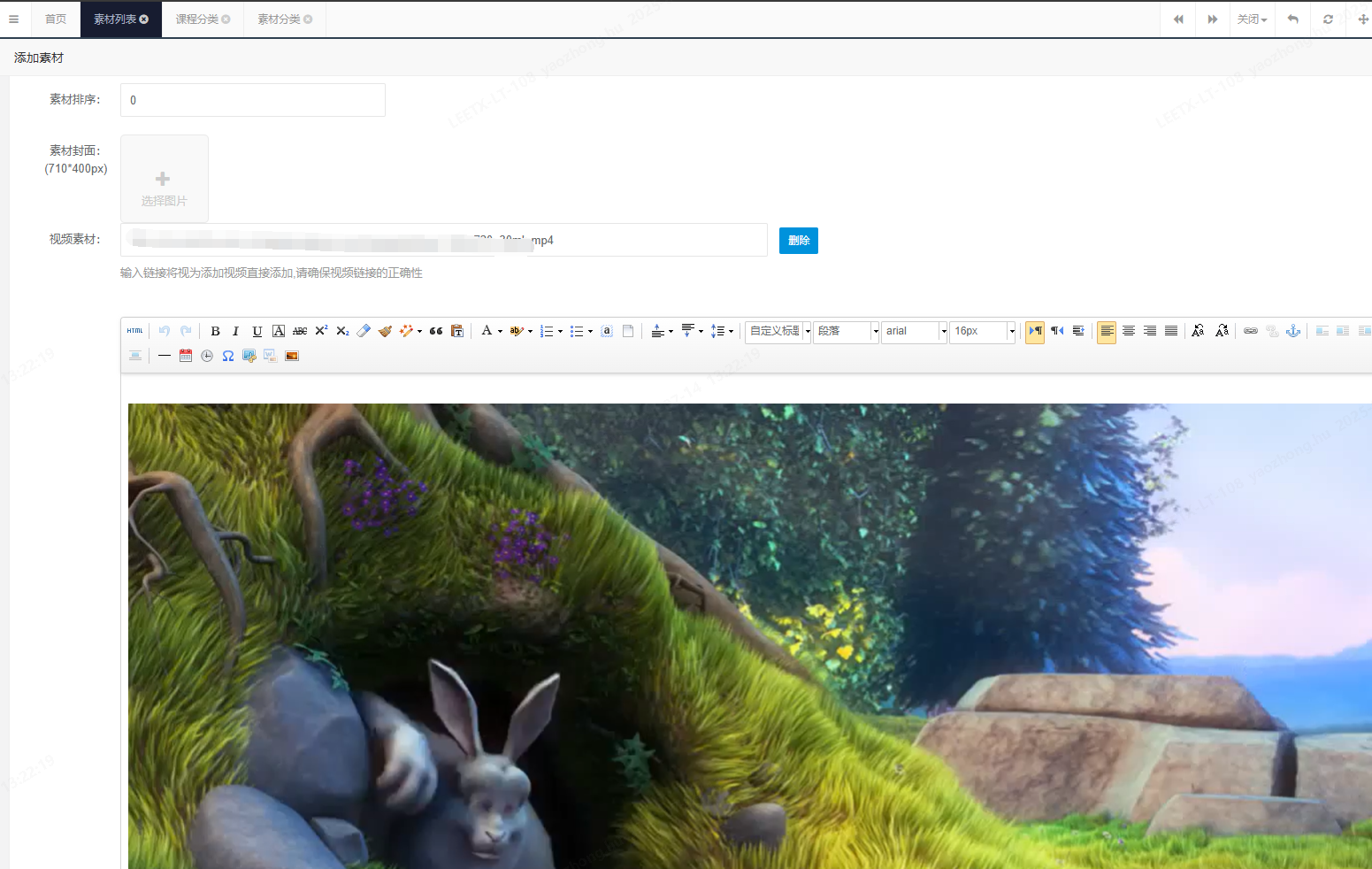
Task: Select all content icon in editor
Action: pos(607,331)
